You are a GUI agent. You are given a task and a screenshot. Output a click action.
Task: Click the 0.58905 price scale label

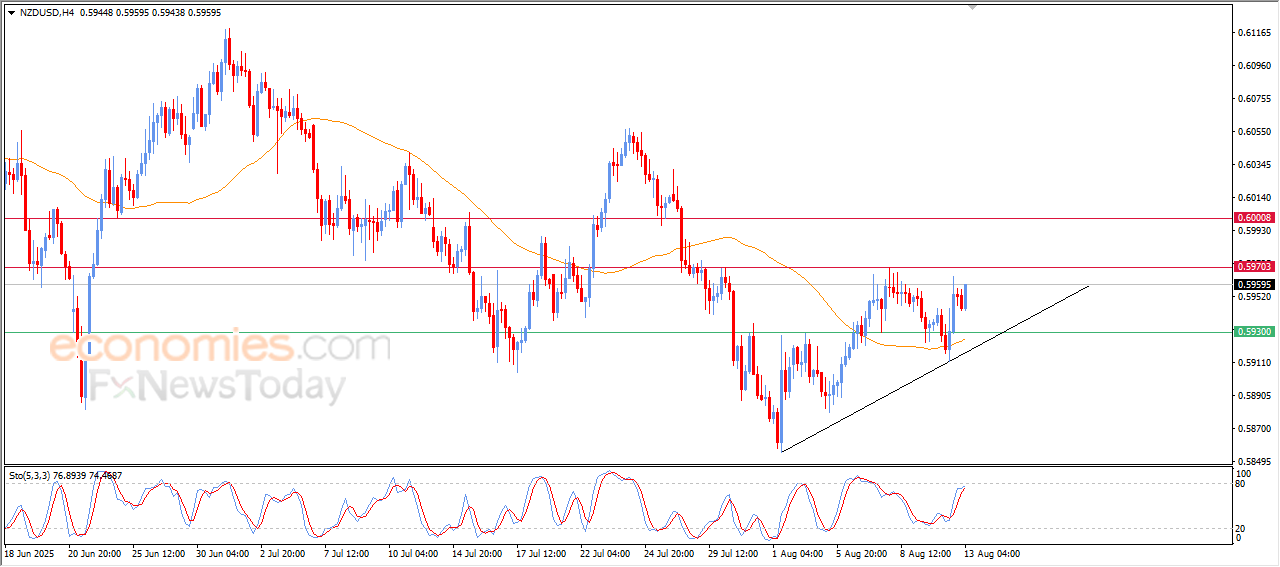click(1254, 396)
